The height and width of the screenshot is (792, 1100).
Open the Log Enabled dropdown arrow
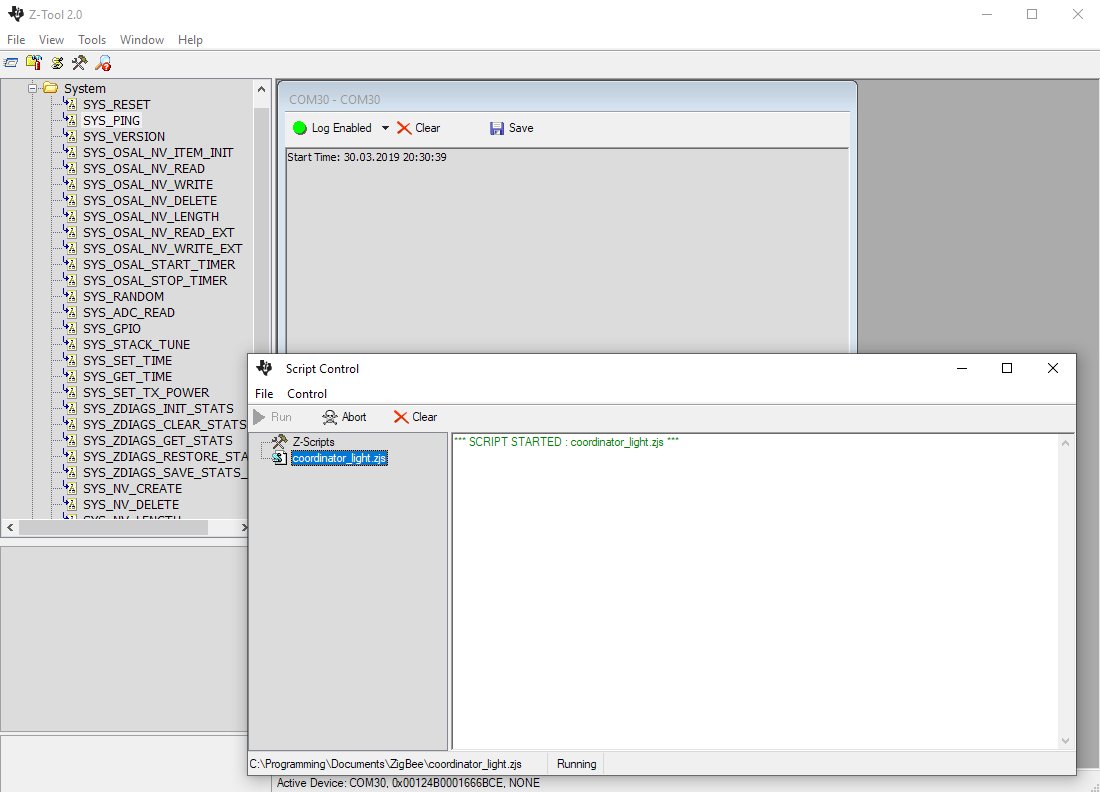pos(385,128)
